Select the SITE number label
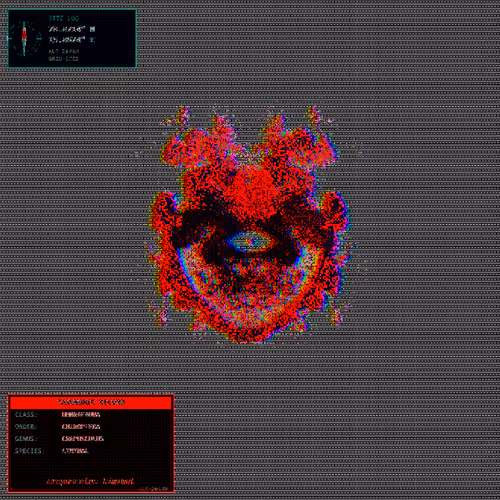The image size is (500, 500). pos(64,19)
